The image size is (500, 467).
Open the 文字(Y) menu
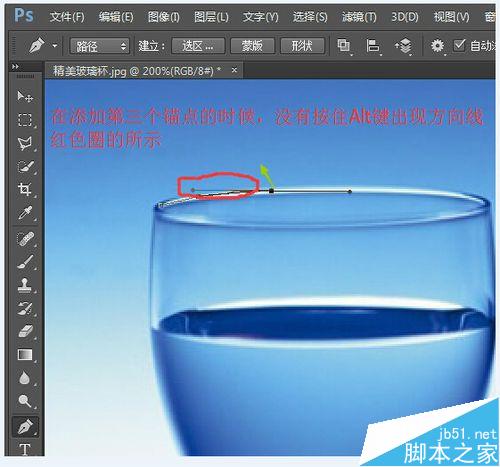[x=260, y=16]
